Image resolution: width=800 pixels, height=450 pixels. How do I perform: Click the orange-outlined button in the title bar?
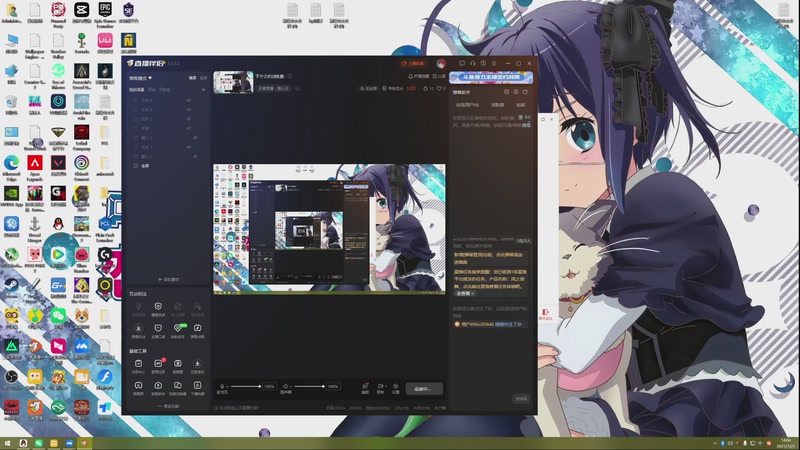pyautogui.click(x=413, y=63)
